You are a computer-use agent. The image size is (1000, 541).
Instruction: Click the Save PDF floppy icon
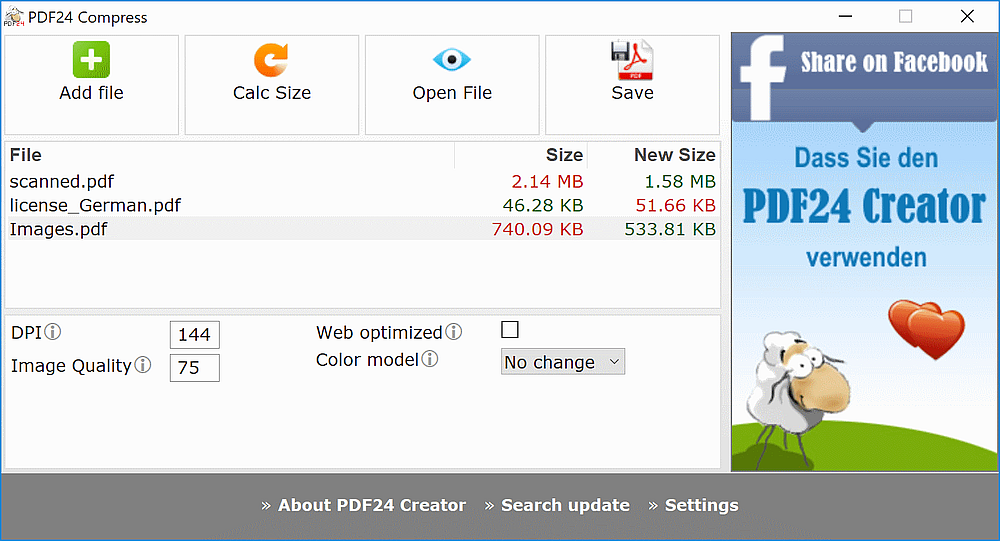pos(631,60)
